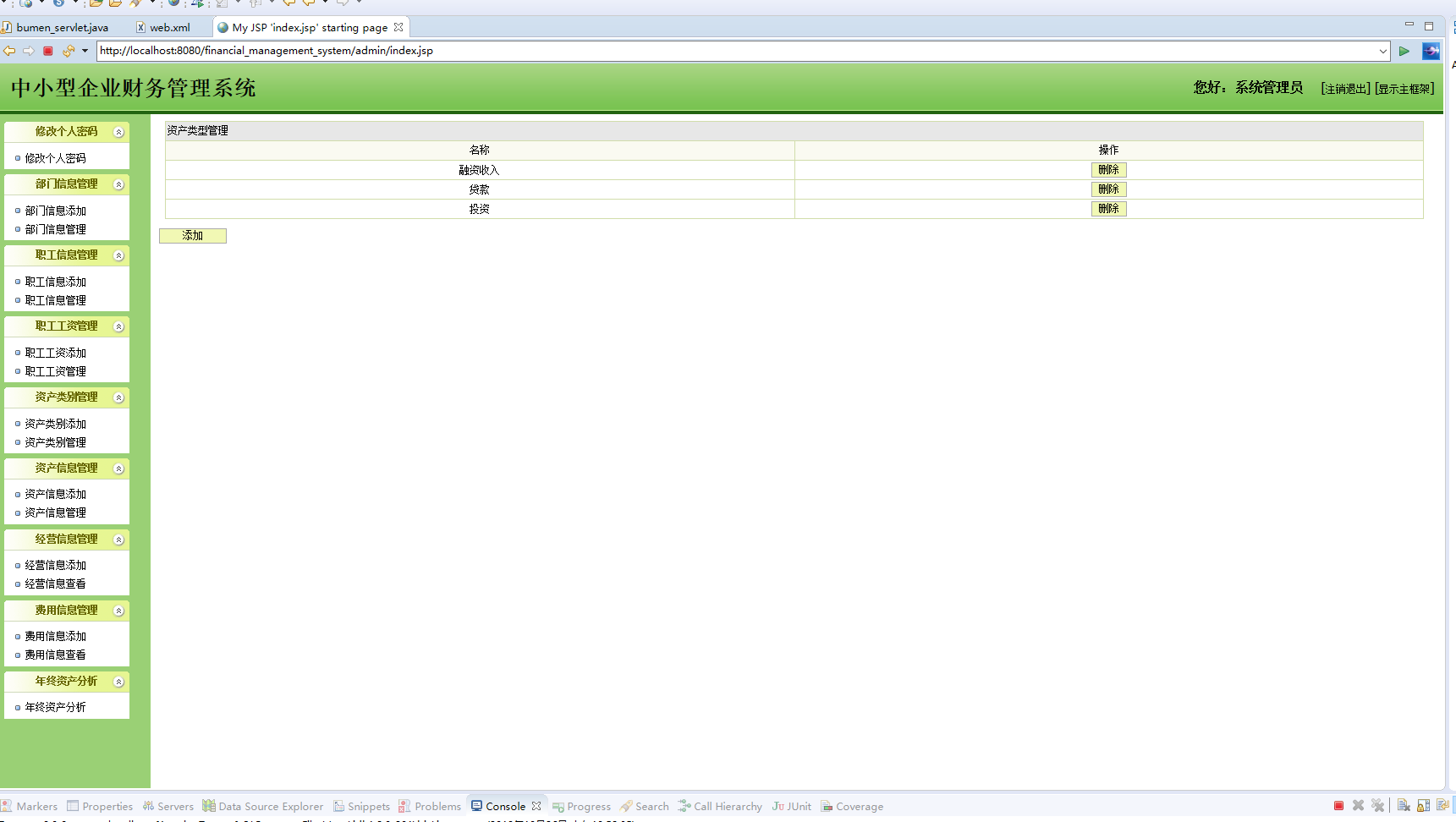Screen dimensions: 1456x822
Task: Close the Console view tab
Action: pyautogui.click(x=536, y=806)
